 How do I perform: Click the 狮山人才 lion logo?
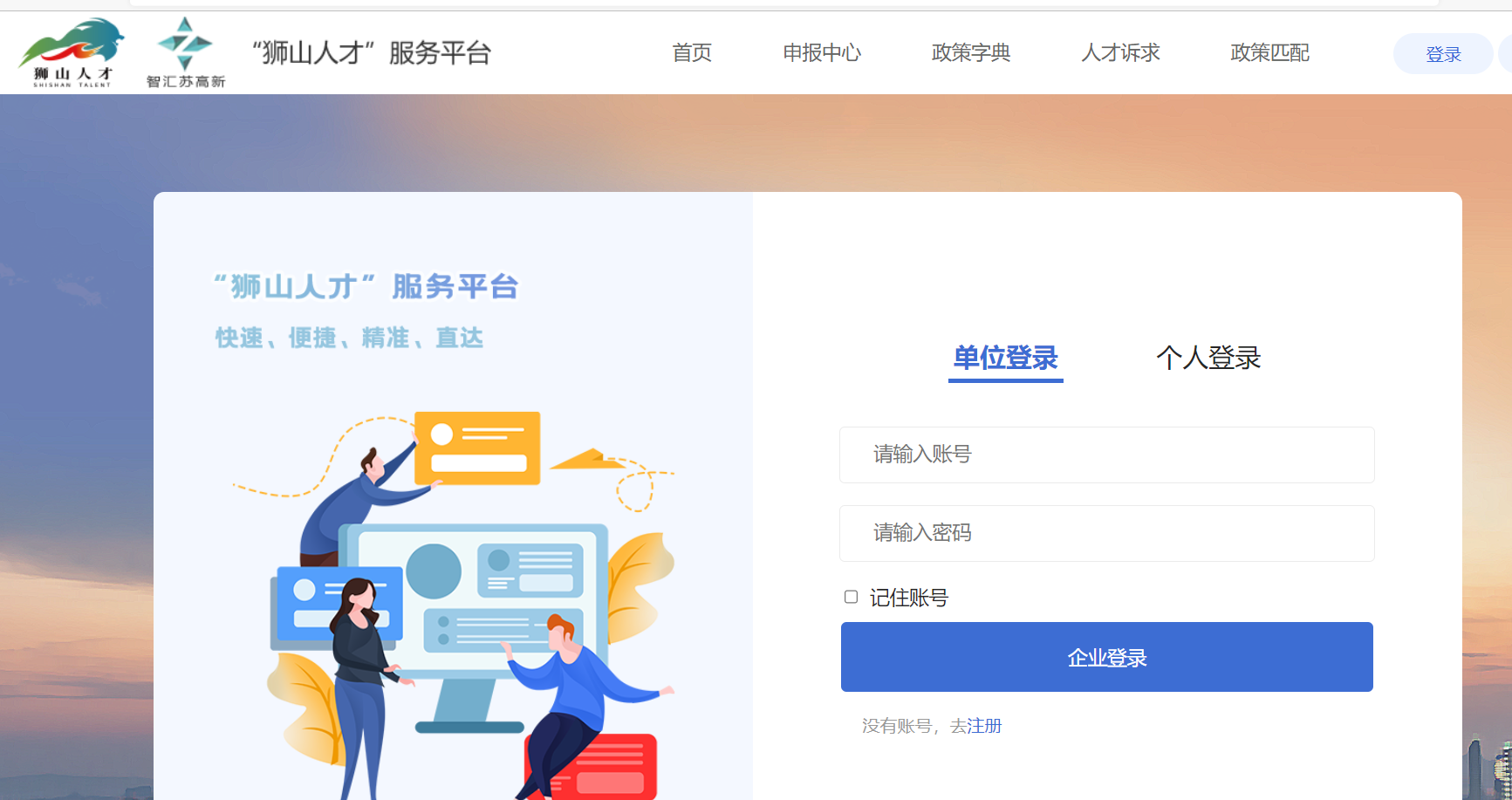tap(72, 53)
